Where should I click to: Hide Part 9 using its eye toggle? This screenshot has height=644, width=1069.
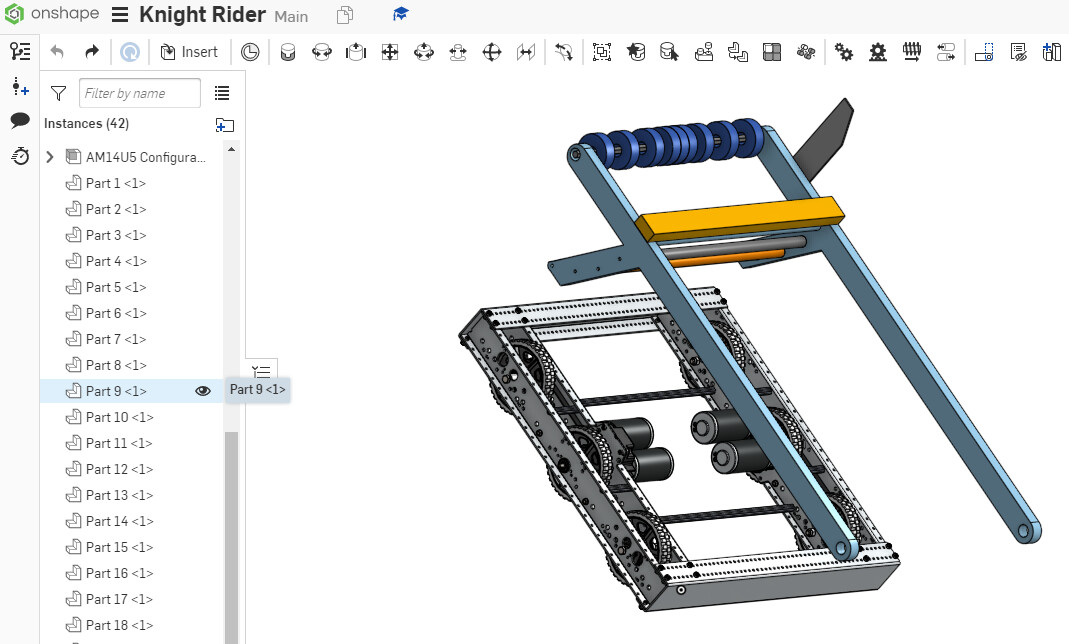tap(203, 391)
